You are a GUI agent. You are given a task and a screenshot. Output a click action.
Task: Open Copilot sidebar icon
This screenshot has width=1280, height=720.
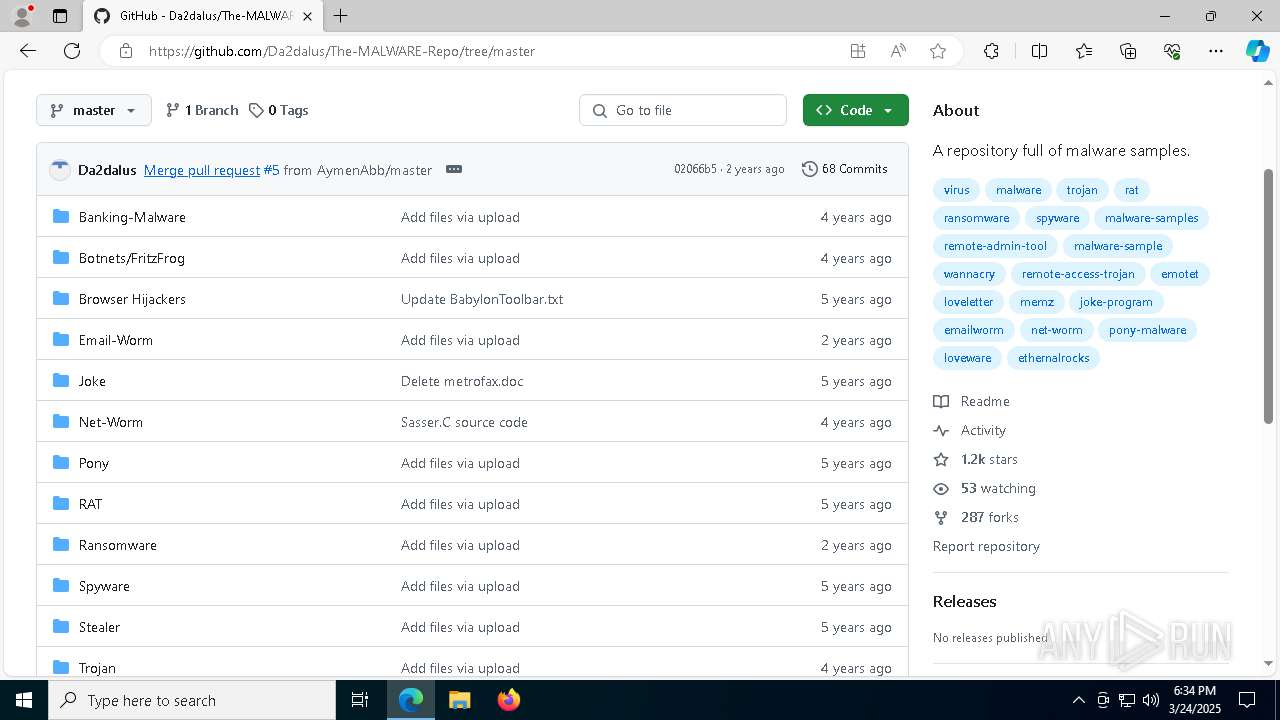pyautogui.click(x=1258, y=51)
